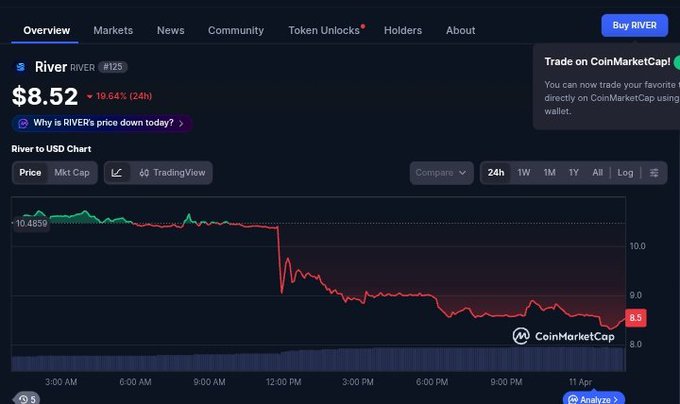
Task: Open the Token Unlocks tab
Action: click(324, 30)
